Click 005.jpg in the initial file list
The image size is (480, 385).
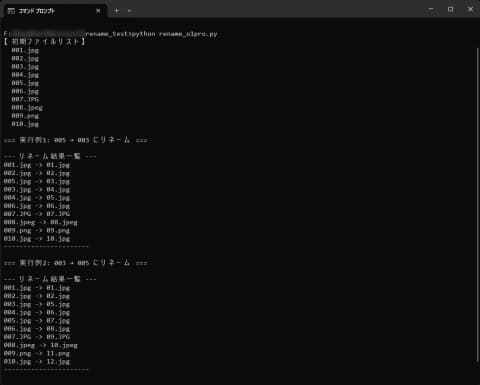(25, 83)
